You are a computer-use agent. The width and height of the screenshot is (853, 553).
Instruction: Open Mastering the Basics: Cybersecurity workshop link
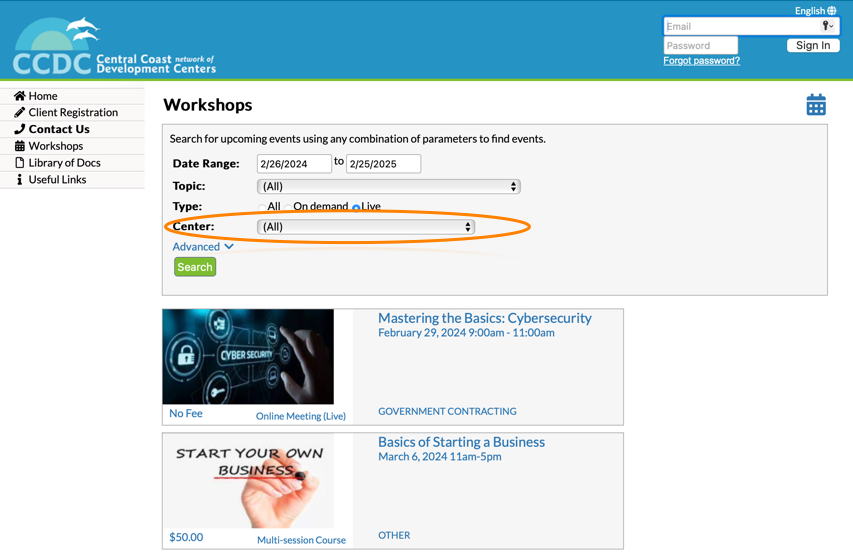(x=484, y=318)
